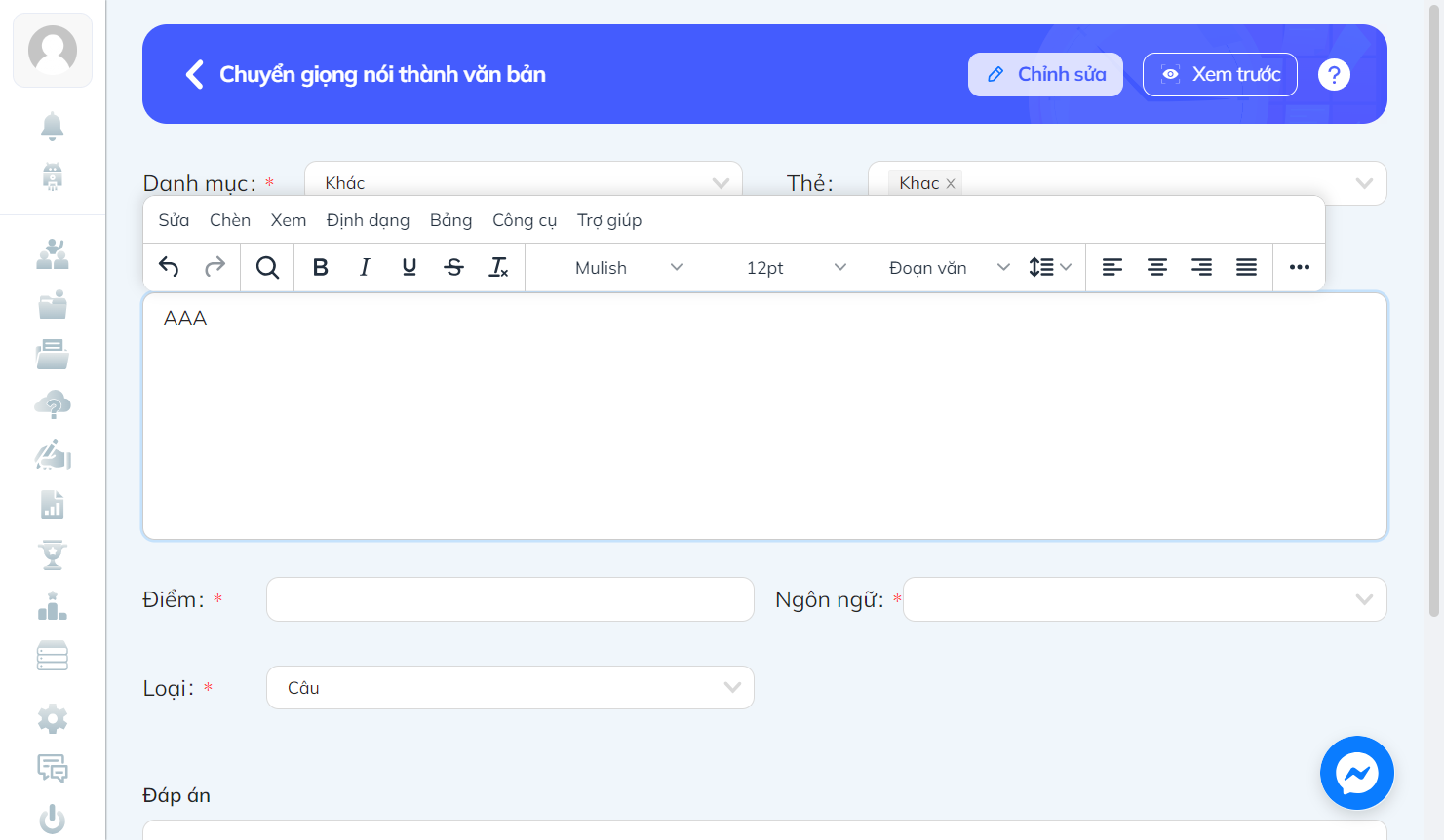Open the Đoạn văn block format dropdown

click(949, 267)
